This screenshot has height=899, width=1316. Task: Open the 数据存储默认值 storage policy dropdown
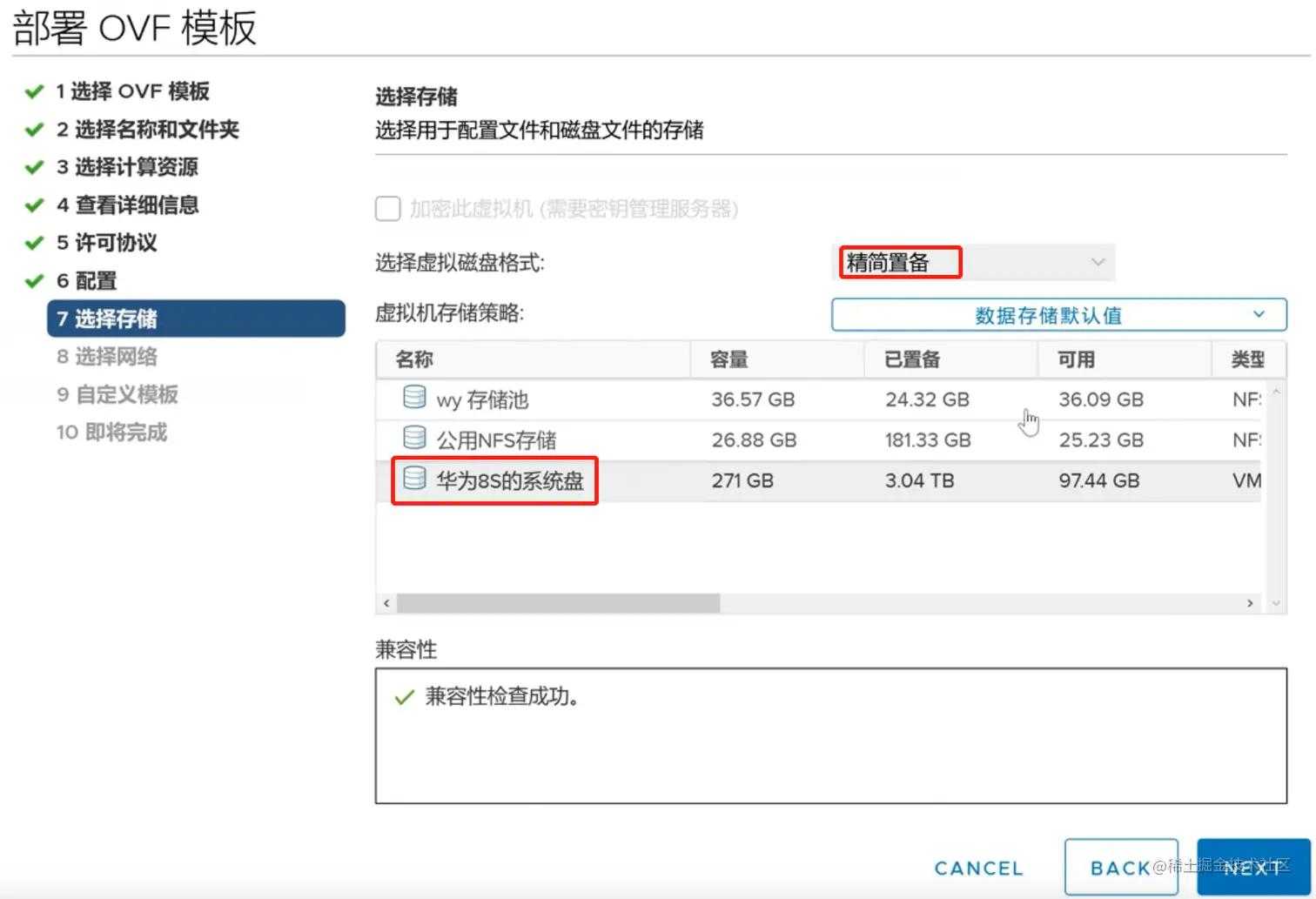click(1058, 315)
